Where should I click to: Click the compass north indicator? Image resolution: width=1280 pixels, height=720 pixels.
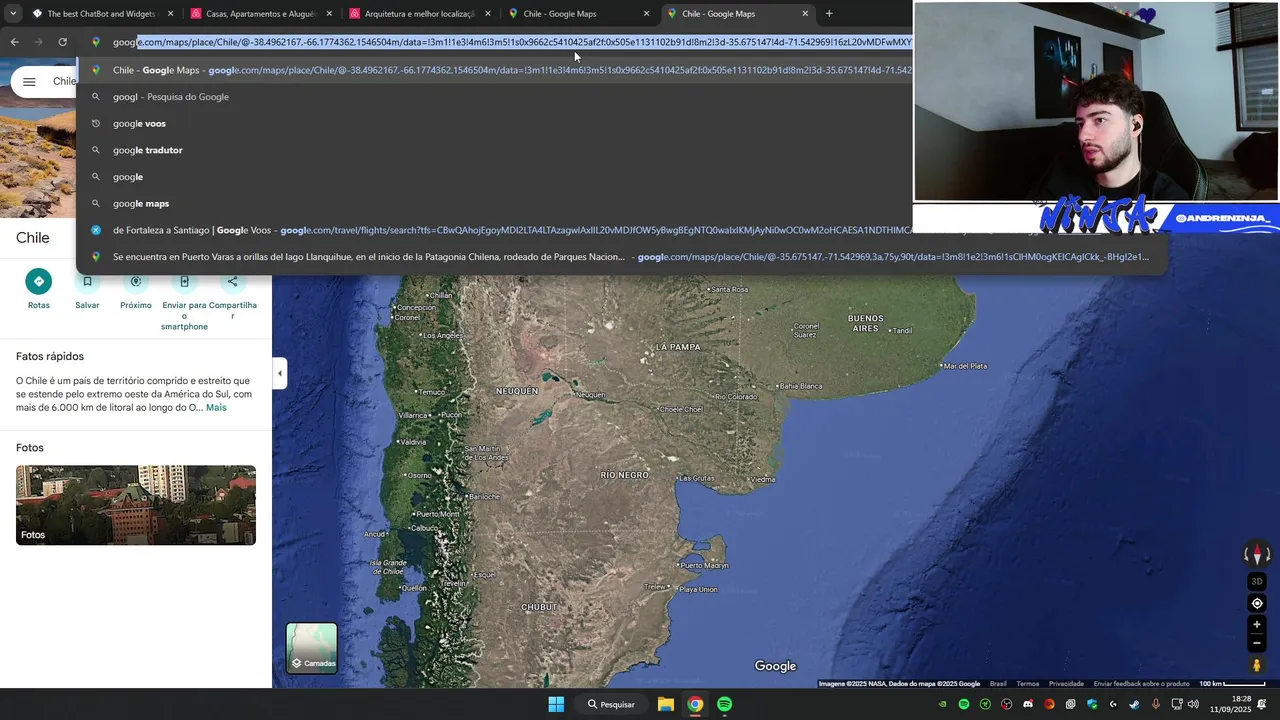1257,554
